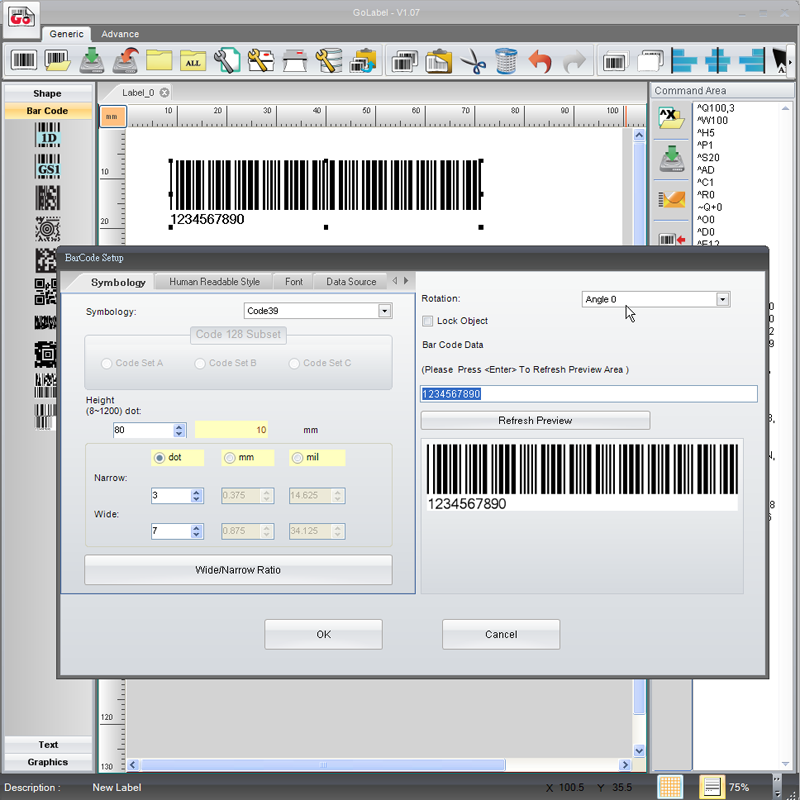The width and height of the screenshot is (800, 800).
Task: Enable the Lock Object checkbox
Action: (x=428, y=321)
